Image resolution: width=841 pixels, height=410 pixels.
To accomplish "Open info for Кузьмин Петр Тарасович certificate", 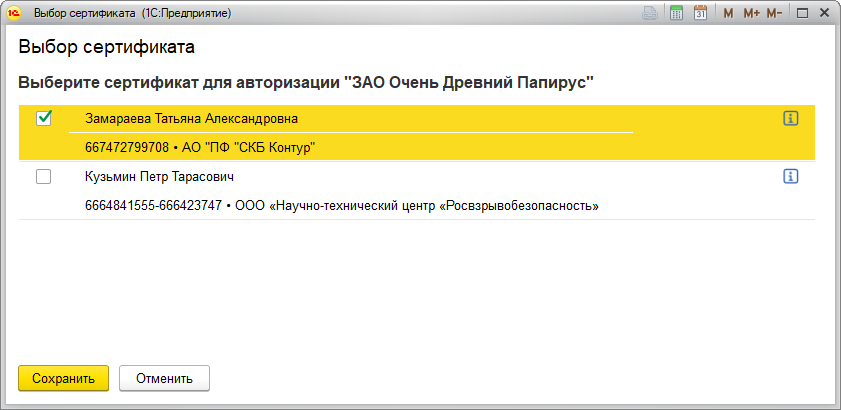I will coord(791,176).
